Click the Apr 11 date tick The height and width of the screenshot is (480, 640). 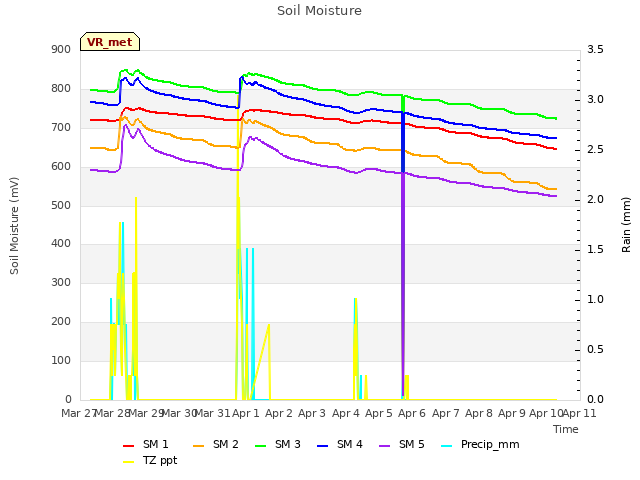tap(580, 413)
